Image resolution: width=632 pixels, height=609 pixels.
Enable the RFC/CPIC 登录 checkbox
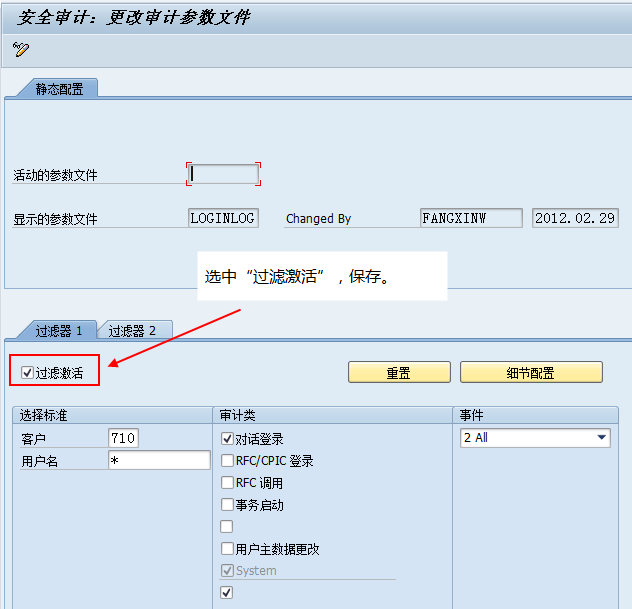[x=227, y=461]
